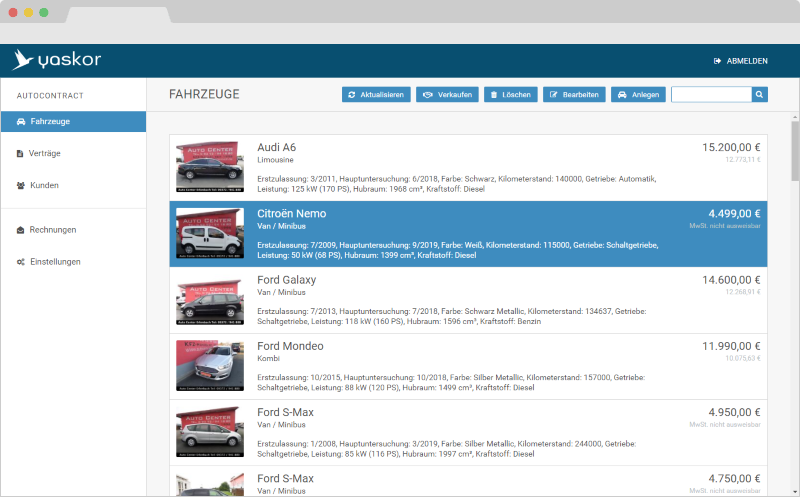The height and width of the screenshot is (497, 800).
Task: Open Fahrzeuge in the sidebar
Action: 73,121
